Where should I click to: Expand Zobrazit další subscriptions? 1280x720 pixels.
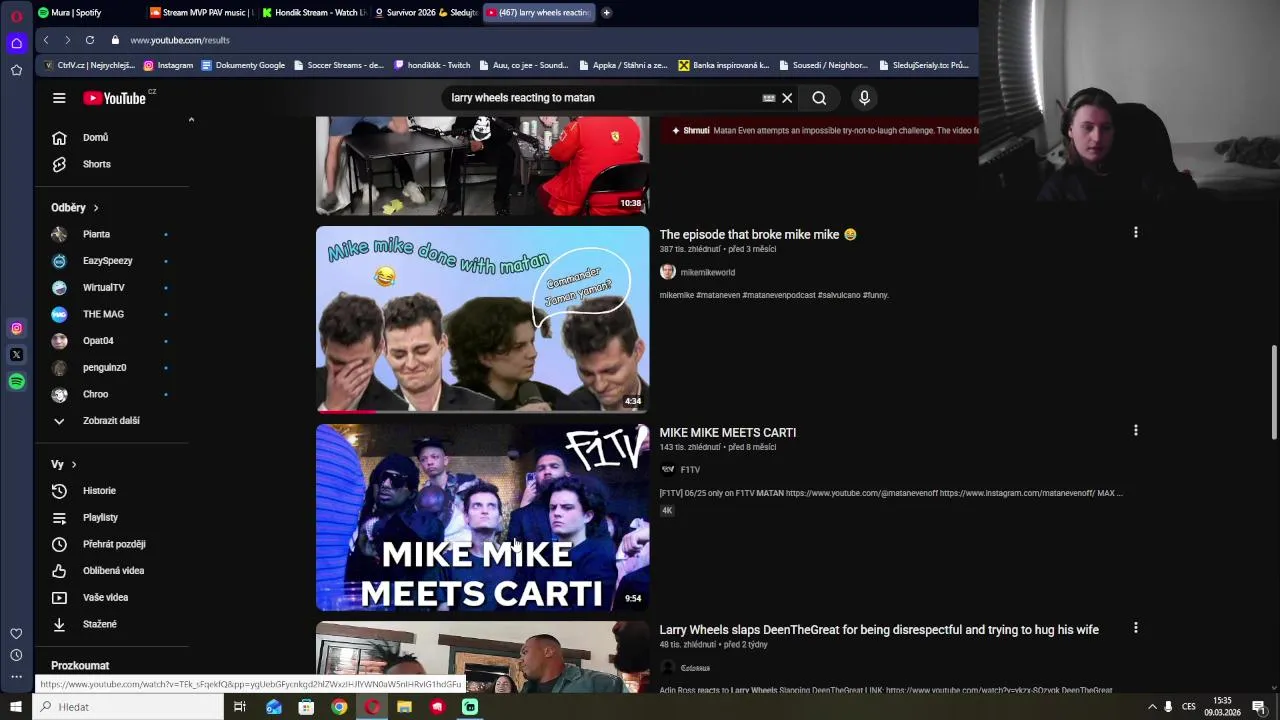[112, 421]
